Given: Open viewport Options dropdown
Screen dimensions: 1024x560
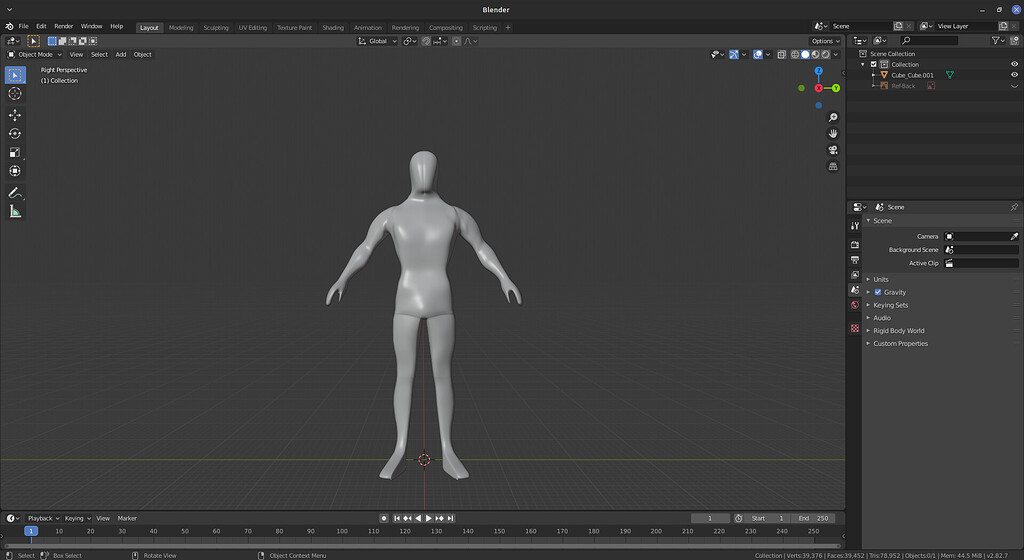Looking at the screenshot, I should [x=826, y=41].
